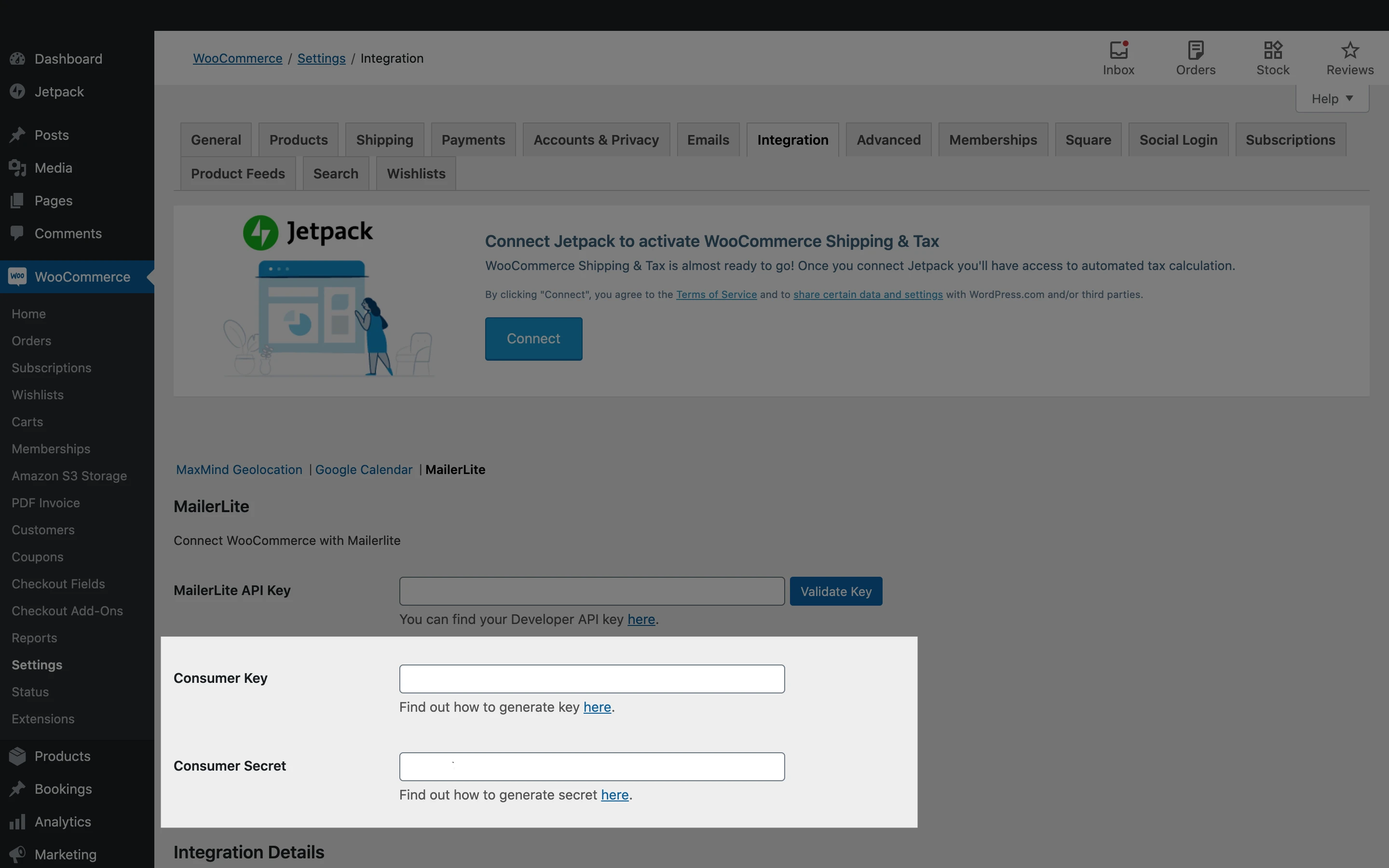The image size is (1389, 868).
Task: Open the Advanced settings tab
Action: tap(888, 140)
